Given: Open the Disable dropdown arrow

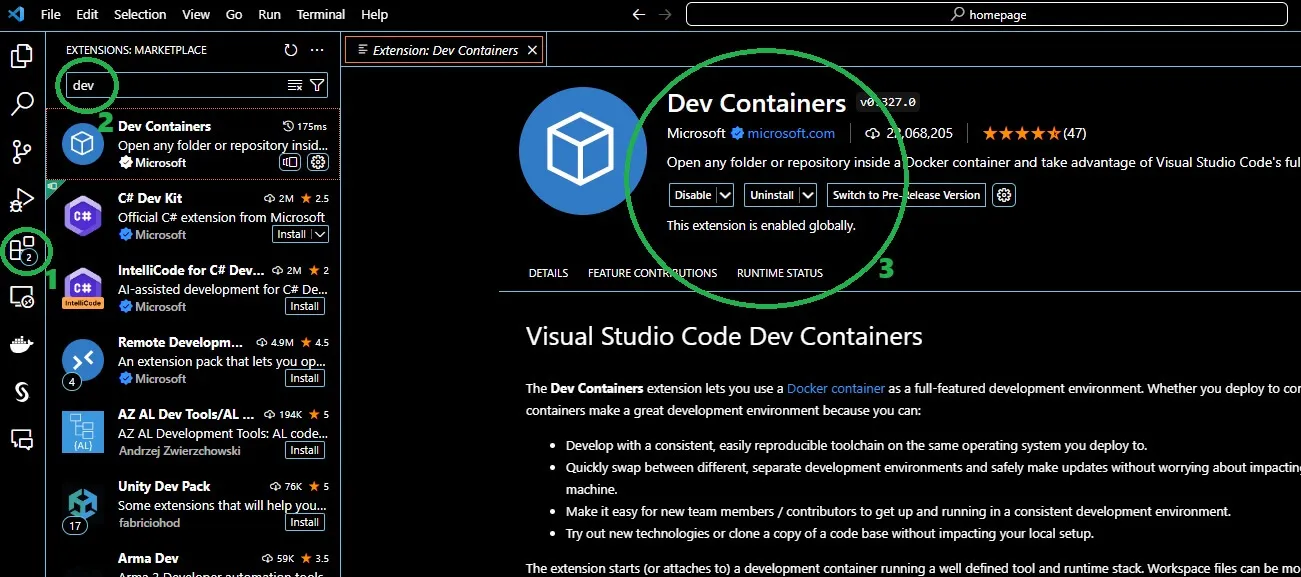Looking at the screenshot, I should [x=724, y=194].
